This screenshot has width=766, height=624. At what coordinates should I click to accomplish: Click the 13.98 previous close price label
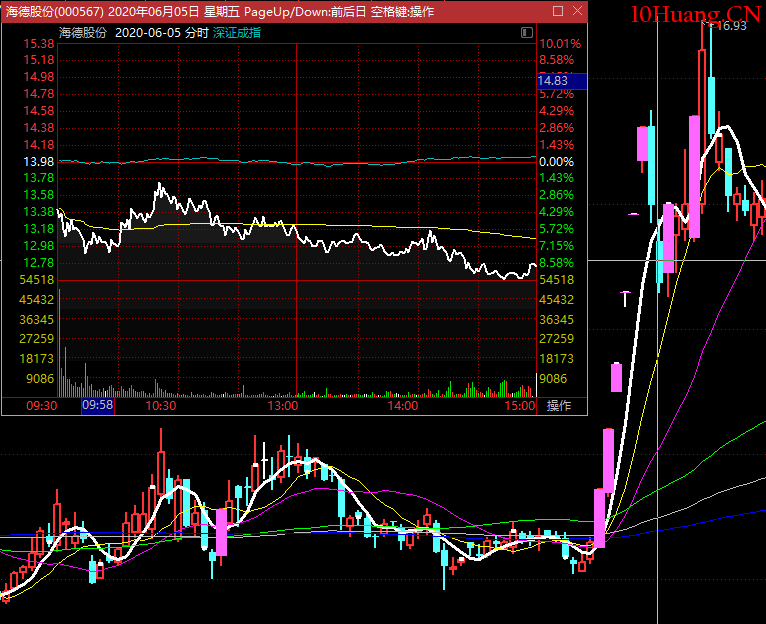40,161
